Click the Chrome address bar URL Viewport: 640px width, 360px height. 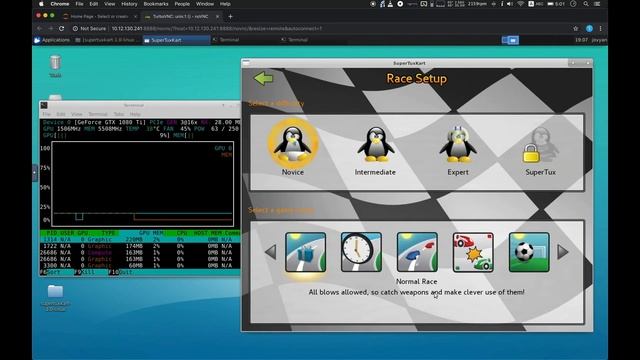coord(216,29)
